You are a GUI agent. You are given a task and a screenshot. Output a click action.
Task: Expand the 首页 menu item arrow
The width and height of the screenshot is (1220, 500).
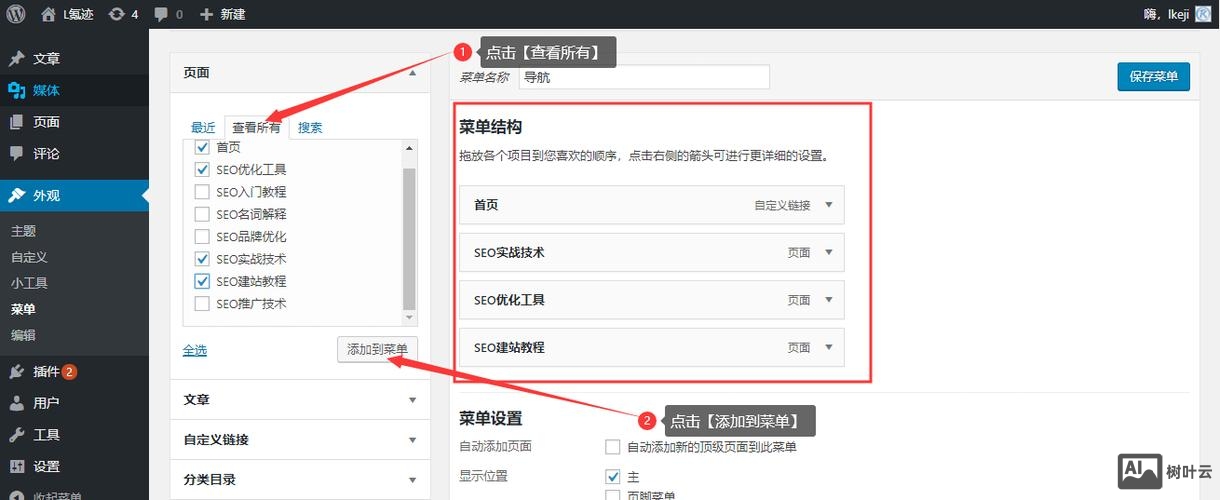pos(828,205)
